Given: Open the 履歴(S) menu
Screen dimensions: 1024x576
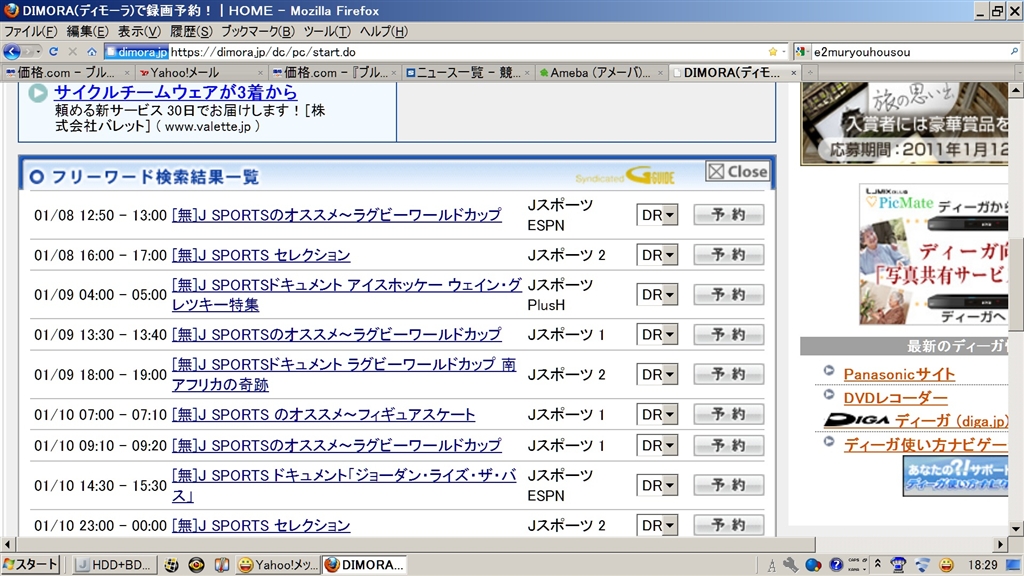Looking at the screenshot, I should coord(191,31).
